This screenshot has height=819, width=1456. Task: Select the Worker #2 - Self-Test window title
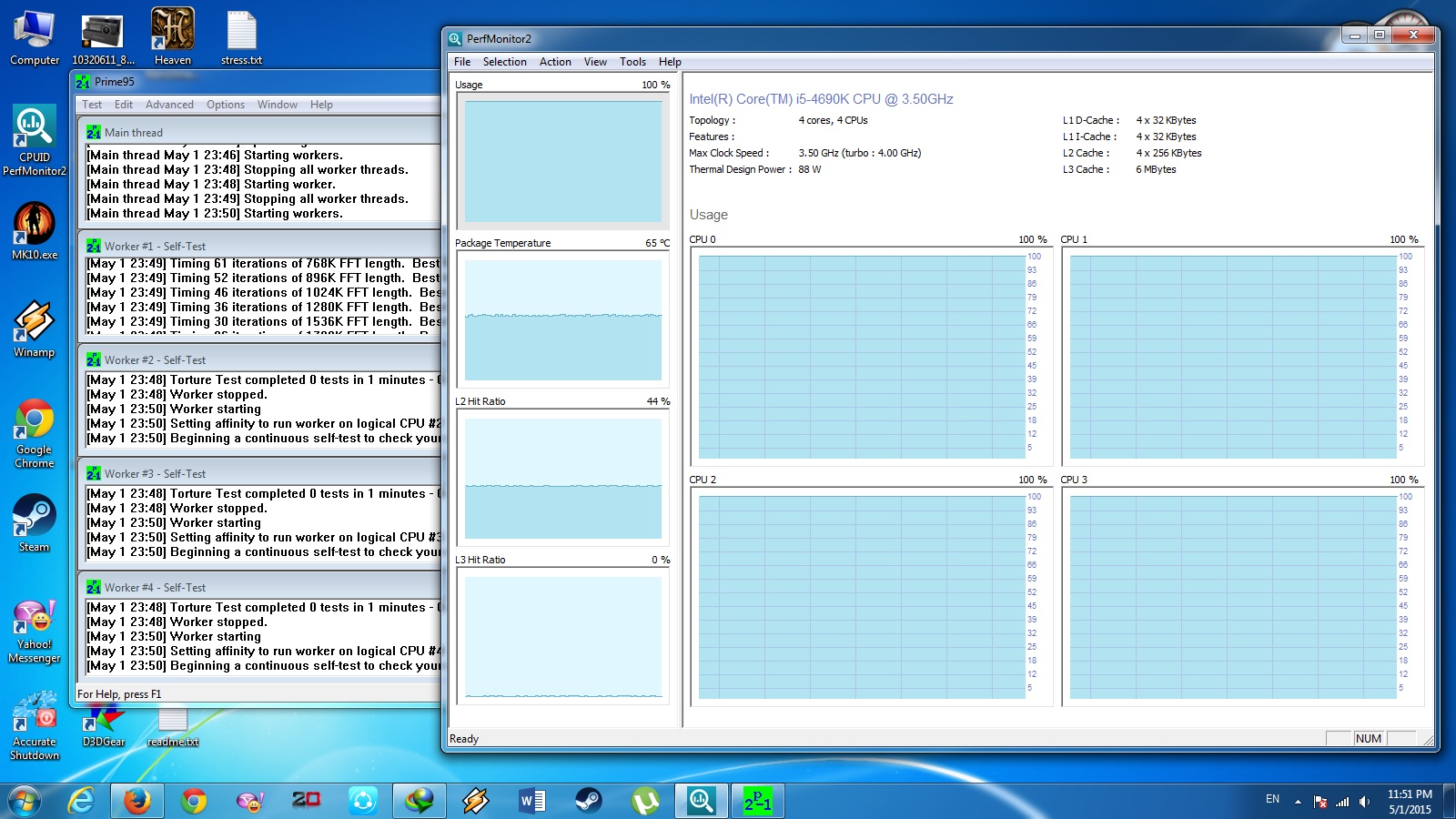(x=155, y=360)
